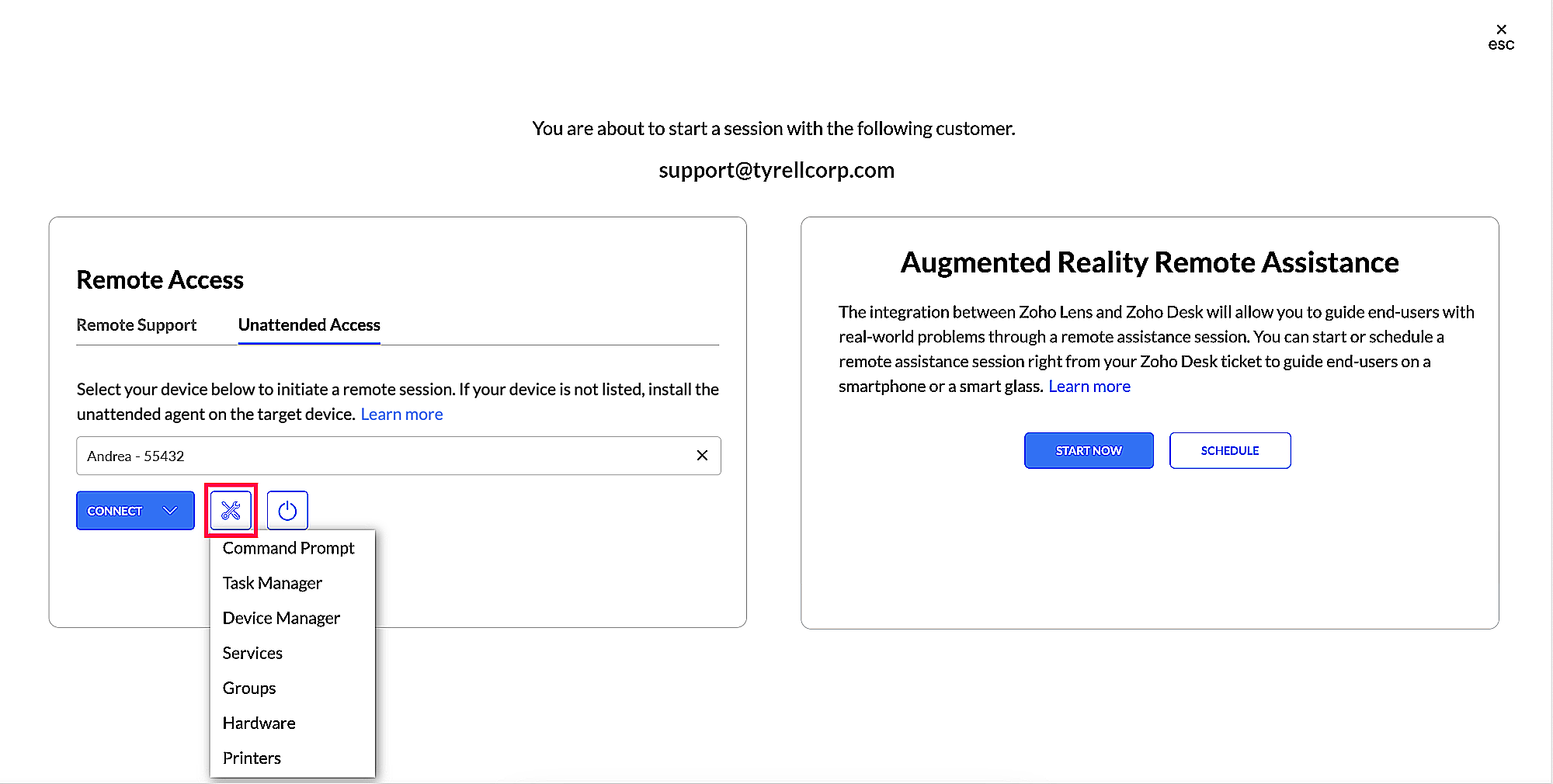Select Hardware from the tools menu
1553x784 pixels.
coord(259,723)
